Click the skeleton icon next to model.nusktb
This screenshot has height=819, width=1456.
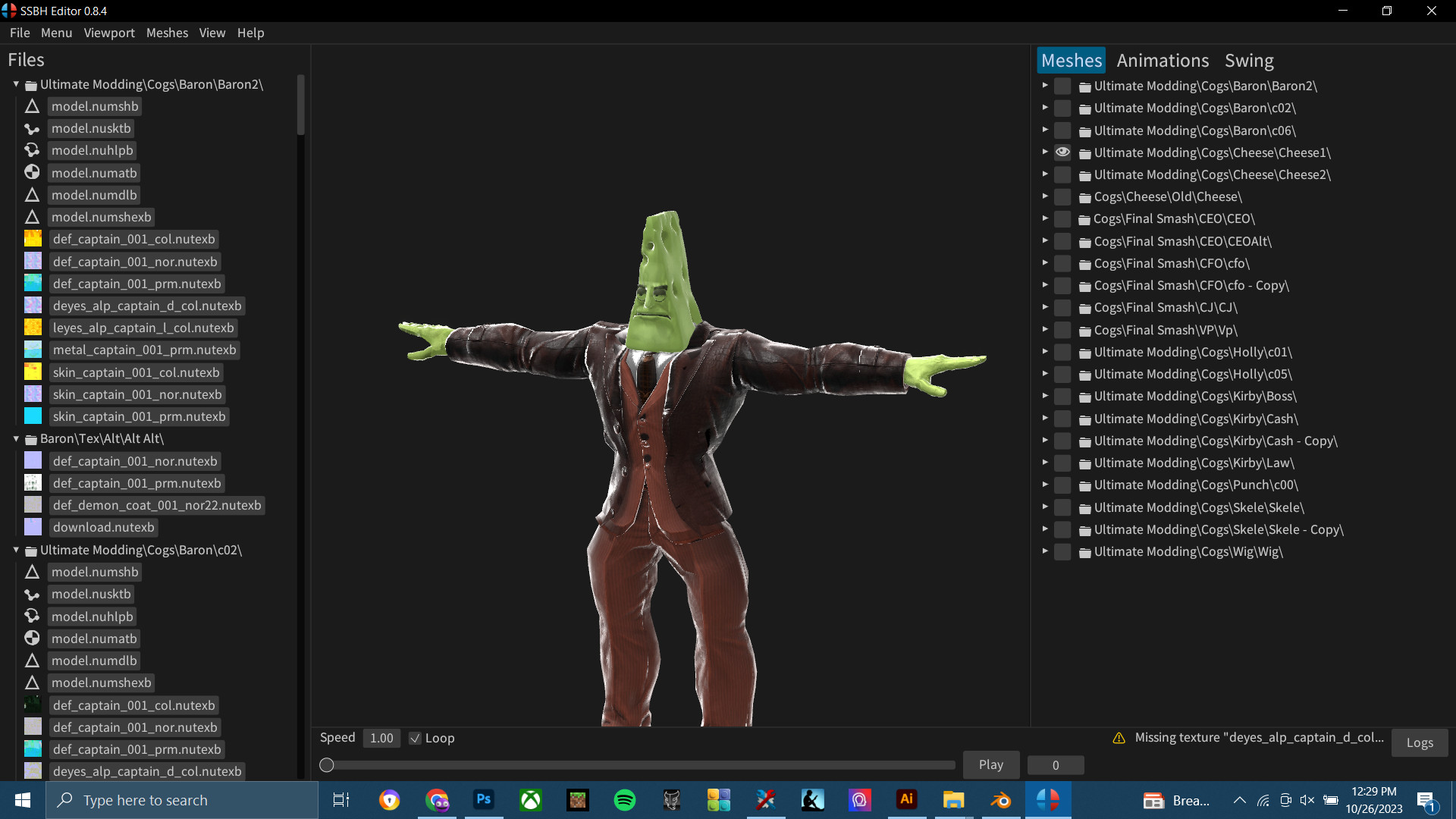click(32, 129)
